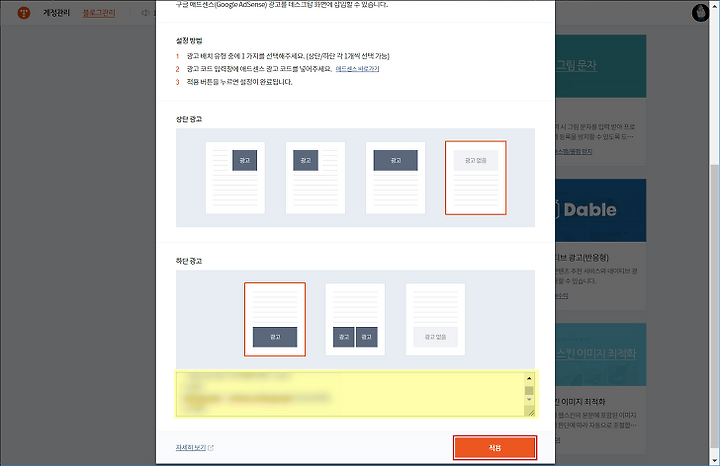Select top ad layout with right-aligned ad
720x466 pixels.
[235, 178]
